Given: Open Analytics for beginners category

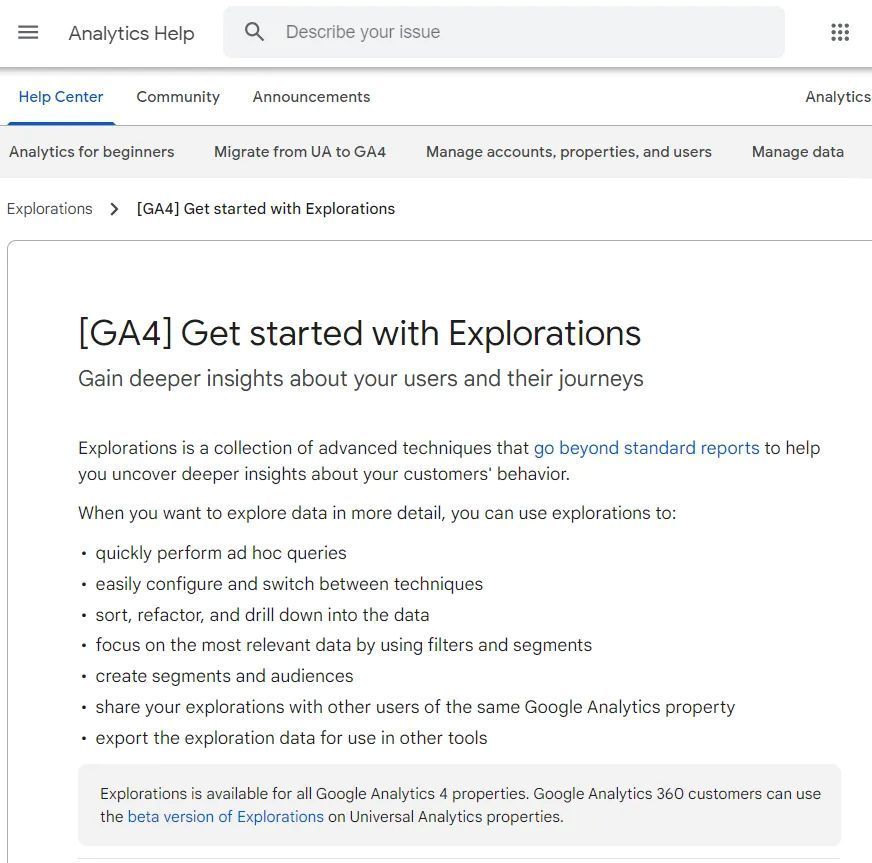Looking at the screenshot, I should (92, 152).
